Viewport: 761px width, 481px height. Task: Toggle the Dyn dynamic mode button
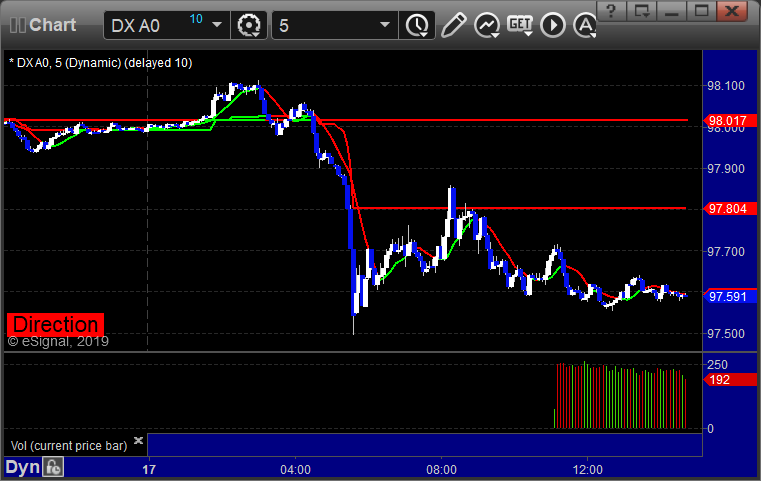(22, 467)
